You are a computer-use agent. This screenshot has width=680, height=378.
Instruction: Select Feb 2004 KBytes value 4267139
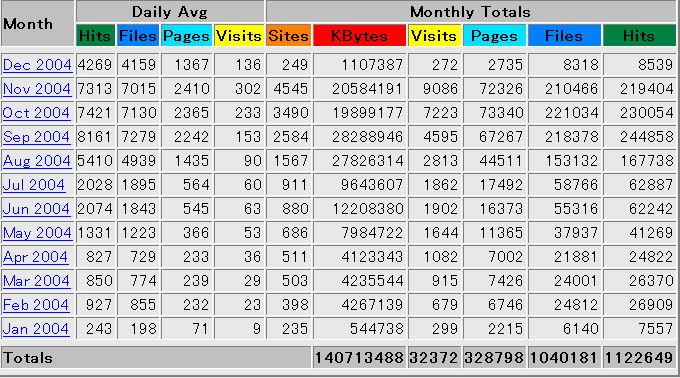coord(373,305)
